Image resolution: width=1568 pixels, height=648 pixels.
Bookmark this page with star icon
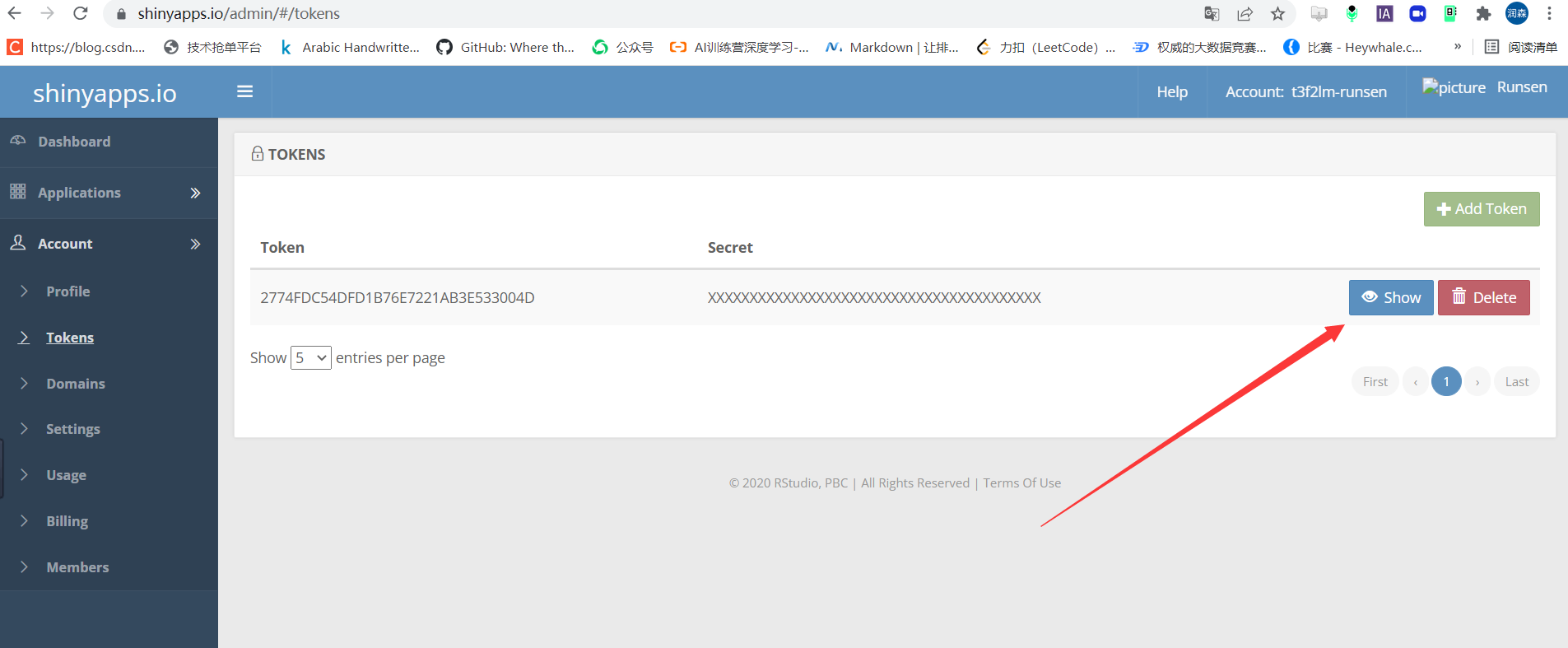pos(1277,13)
